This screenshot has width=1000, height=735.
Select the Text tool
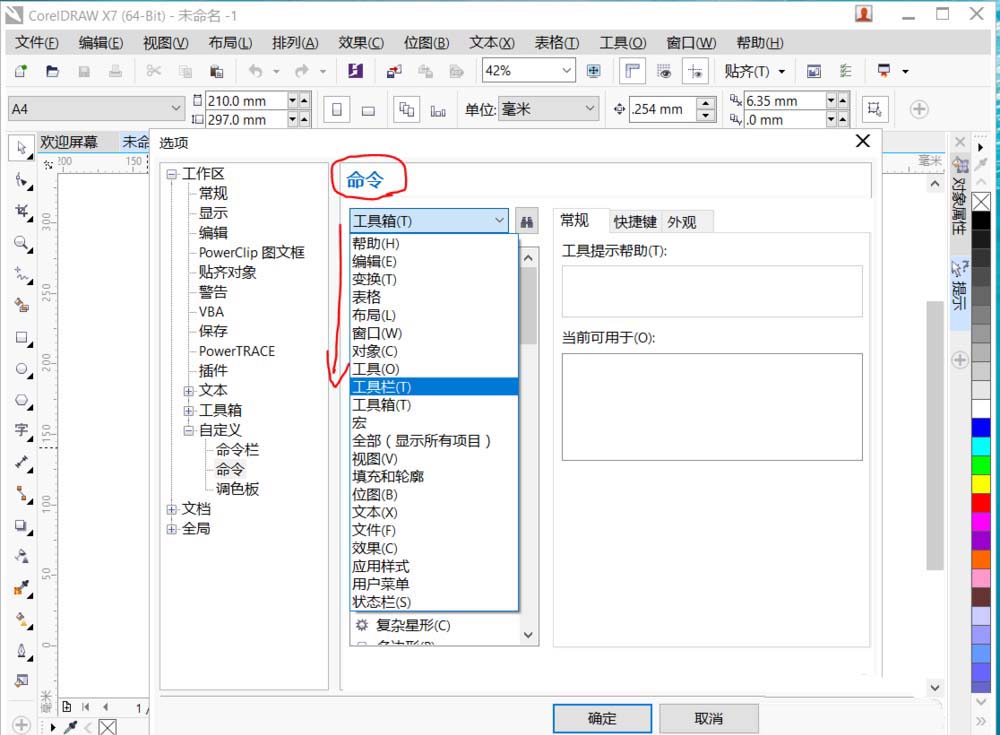click(x=22, y=431)
